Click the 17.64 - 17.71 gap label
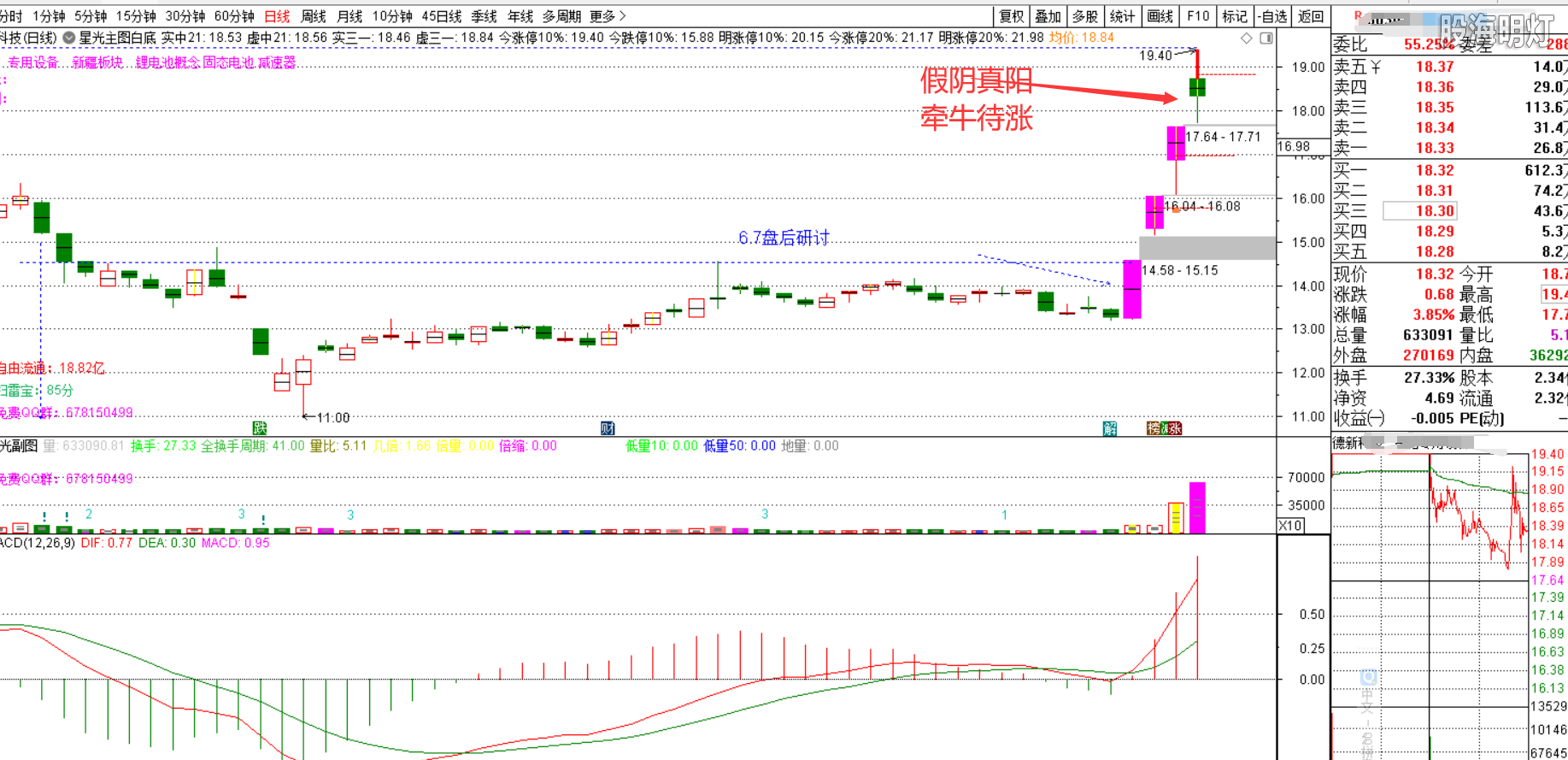 (x=1223, y=137)
